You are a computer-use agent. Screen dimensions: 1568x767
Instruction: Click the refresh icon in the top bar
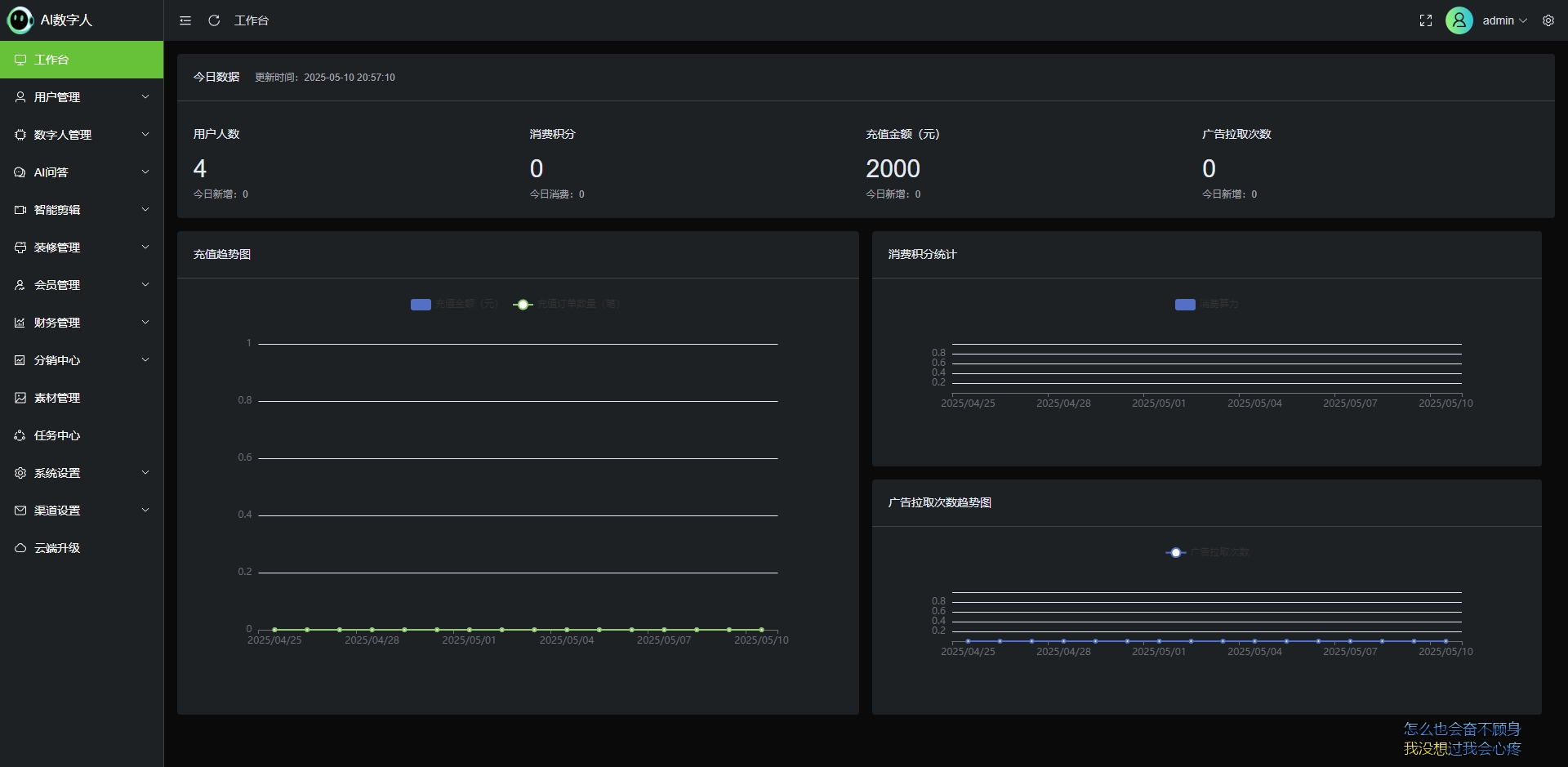214,20
